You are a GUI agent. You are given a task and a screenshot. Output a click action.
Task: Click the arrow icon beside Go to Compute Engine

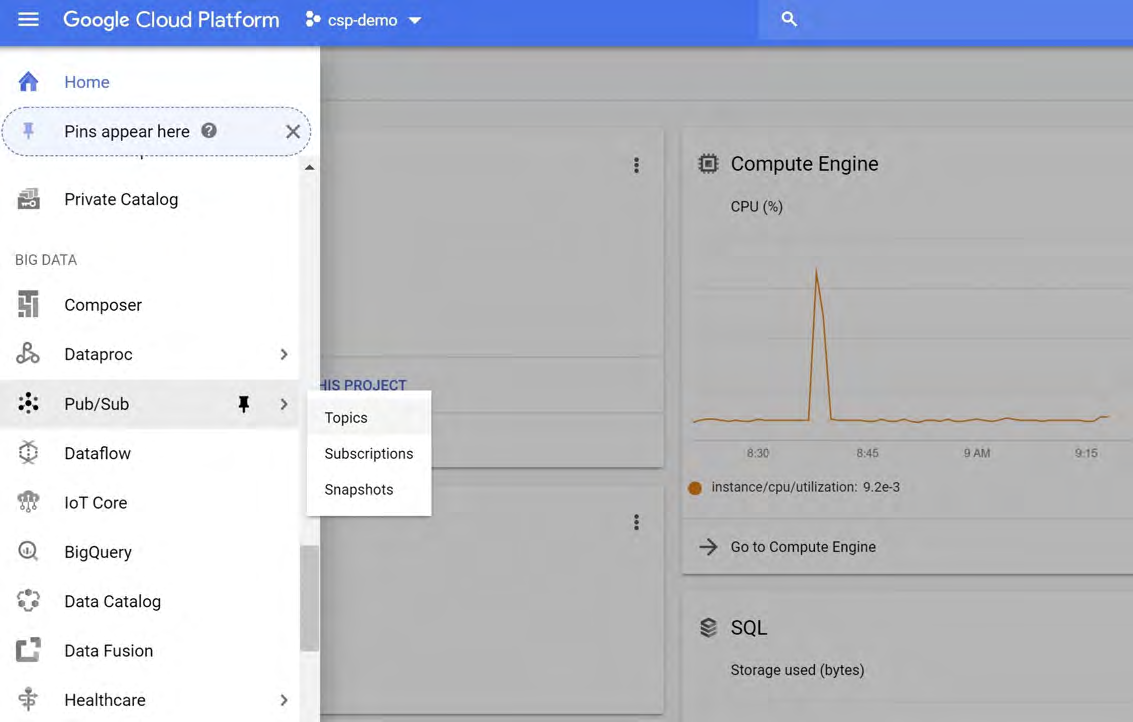708,547
